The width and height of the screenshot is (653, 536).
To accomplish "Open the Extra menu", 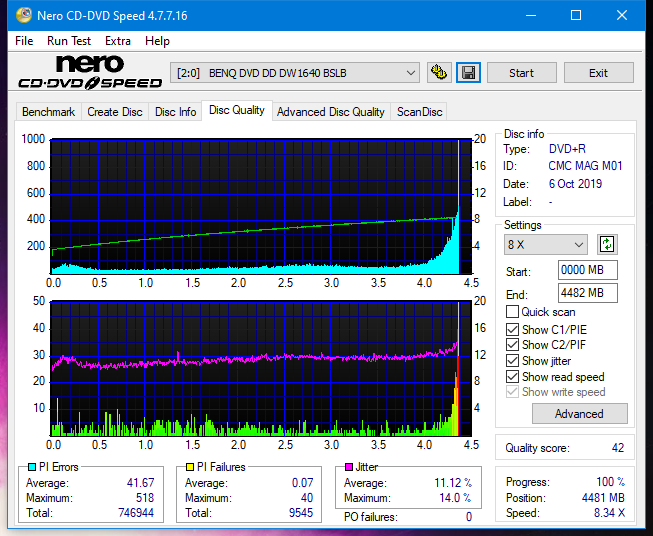I will [x=118, y=41].
